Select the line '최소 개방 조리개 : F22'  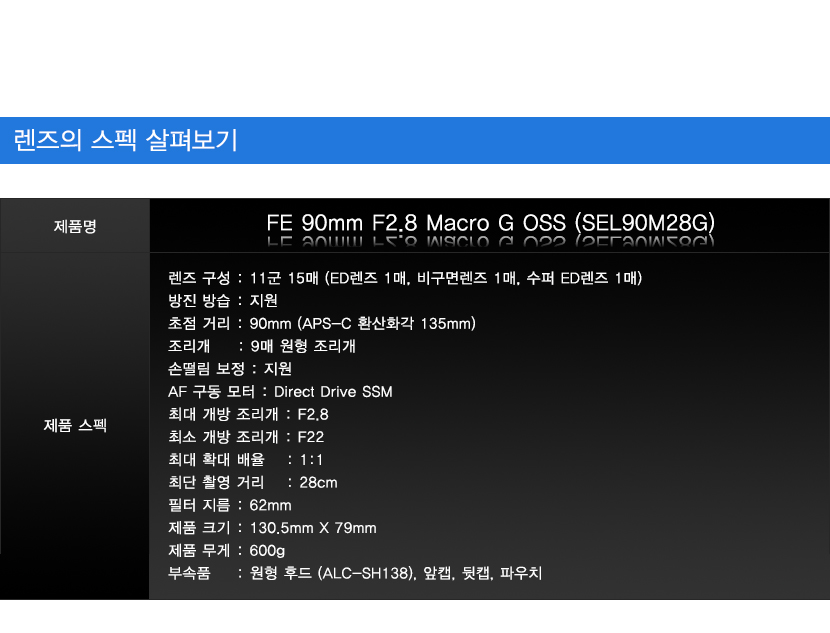(246, 437)
